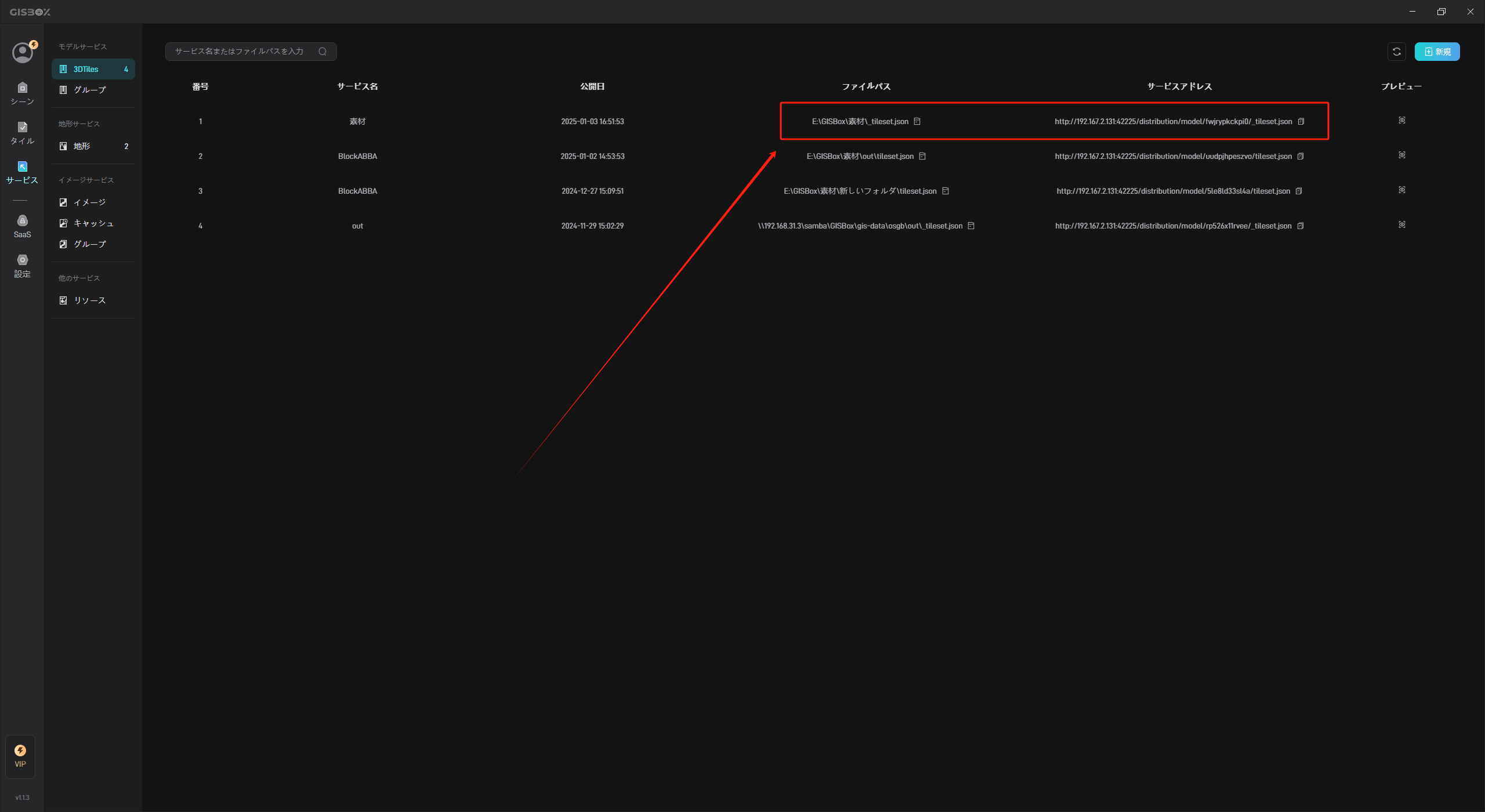
Task: Click the サービス名 column header
Action: point(357,86)
